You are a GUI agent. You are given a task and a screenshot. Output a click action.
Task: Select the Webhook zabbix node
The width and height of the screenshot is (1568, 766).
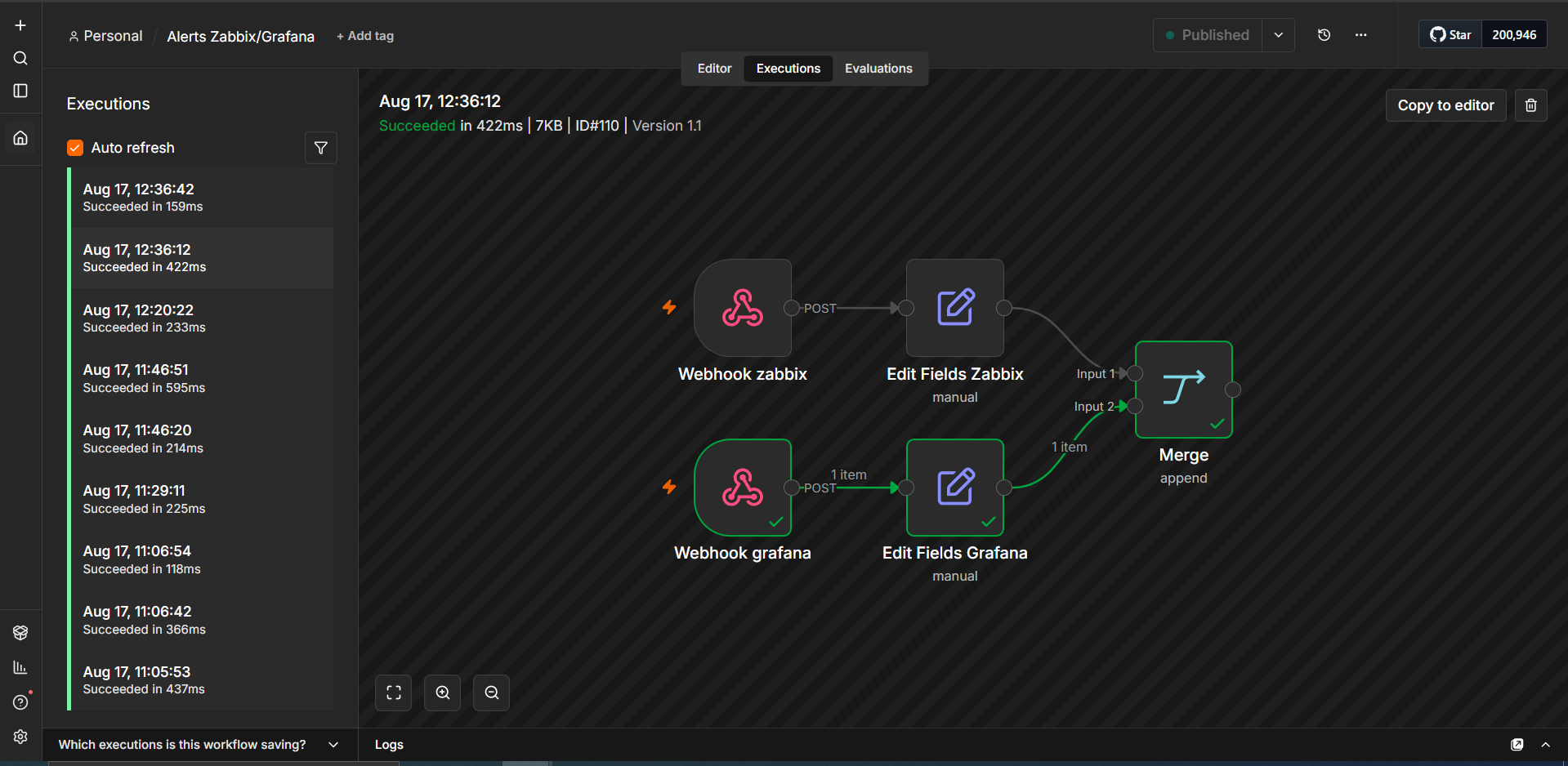coord(743,308)
